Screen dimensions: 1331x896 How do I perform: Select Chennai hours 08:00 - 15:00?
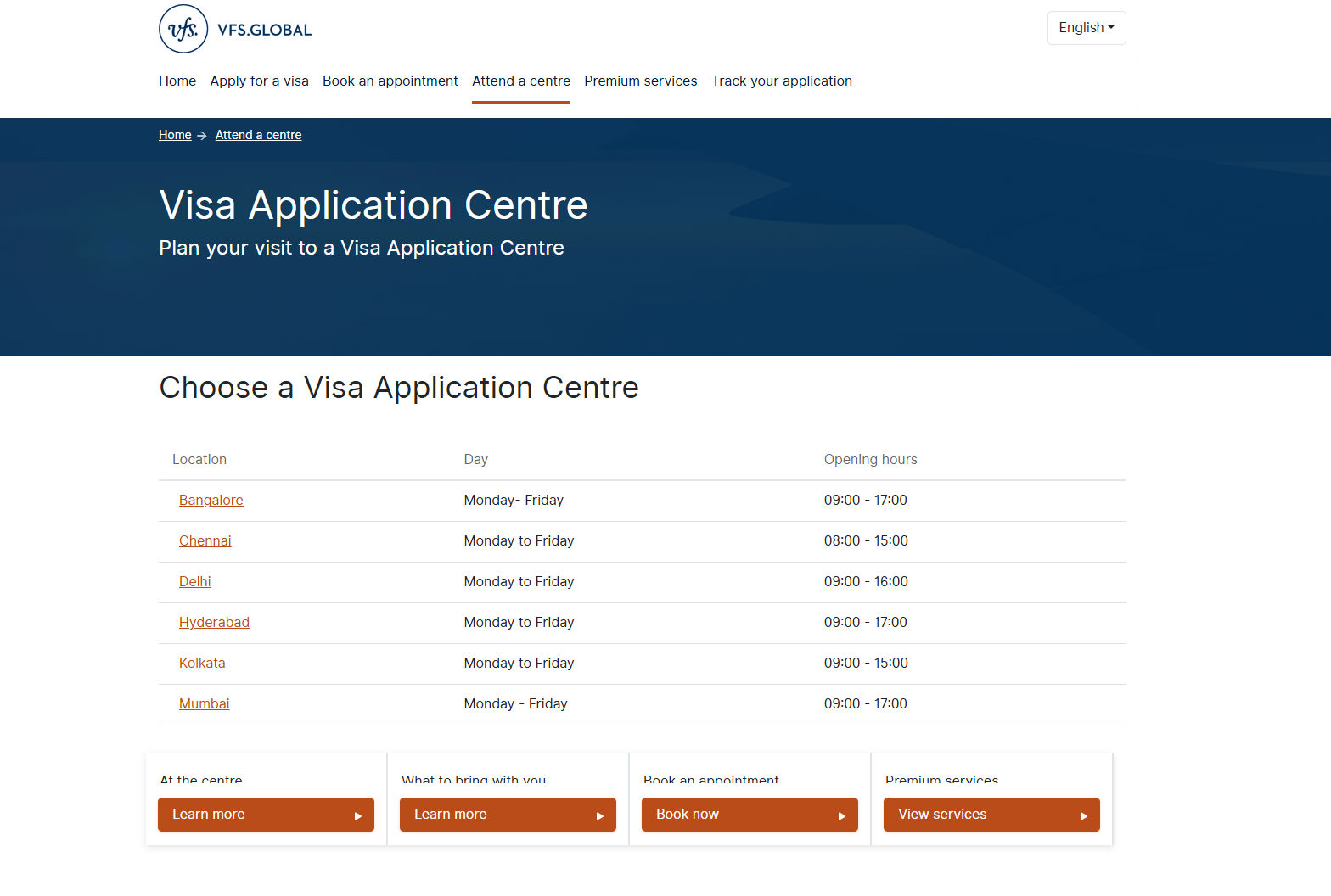tap(866, 541)
